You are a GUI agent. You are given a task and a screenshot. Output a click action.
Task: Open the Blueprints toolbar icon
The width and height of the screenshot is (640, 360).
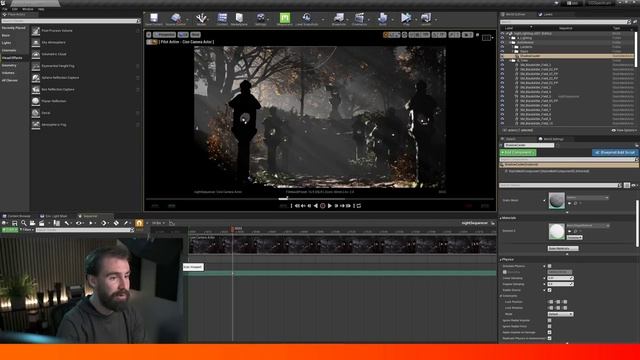(x=339, y=18)
